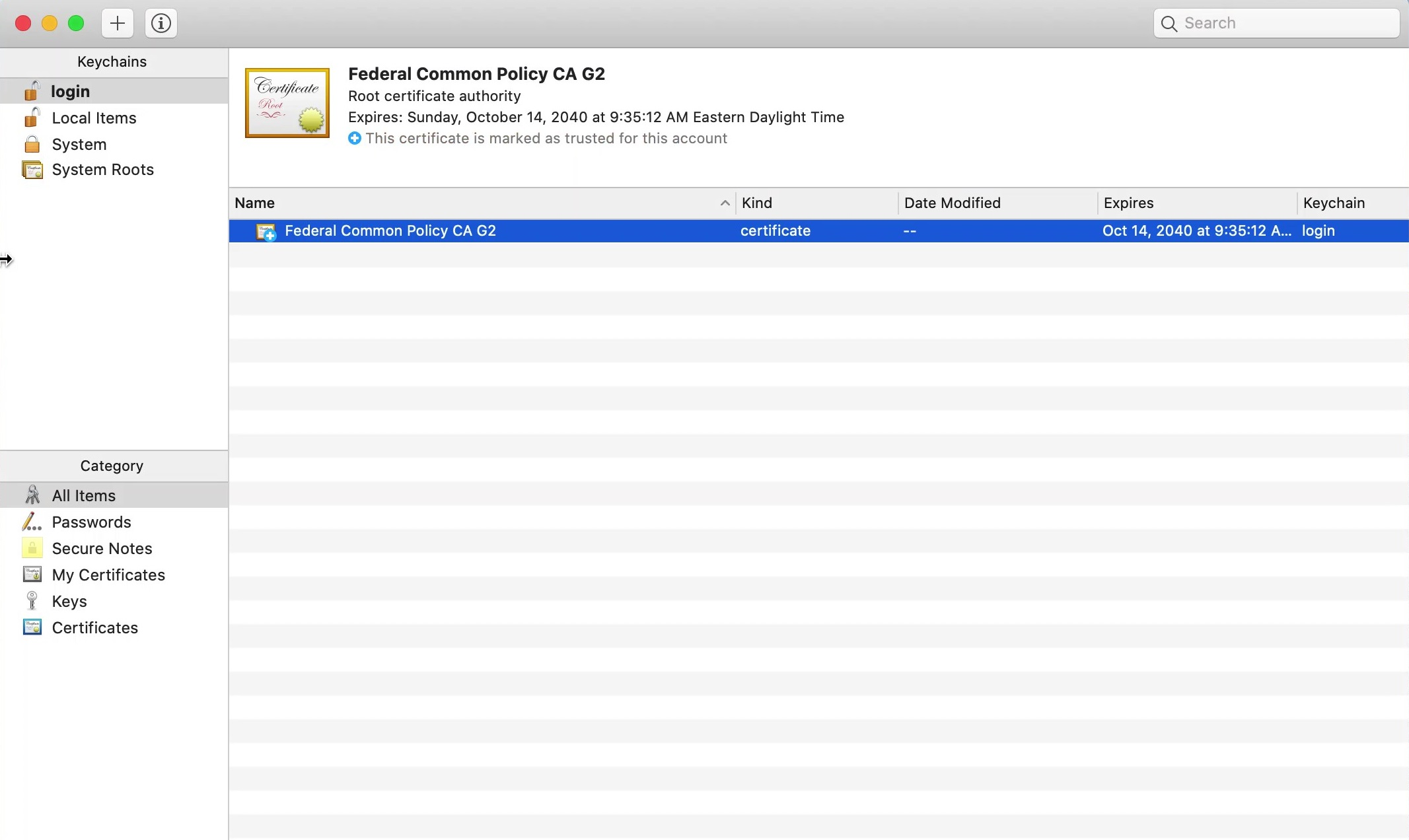Click the Certificates category icon
Screen dimensions: 1409x840
click(x=32, y=627)
